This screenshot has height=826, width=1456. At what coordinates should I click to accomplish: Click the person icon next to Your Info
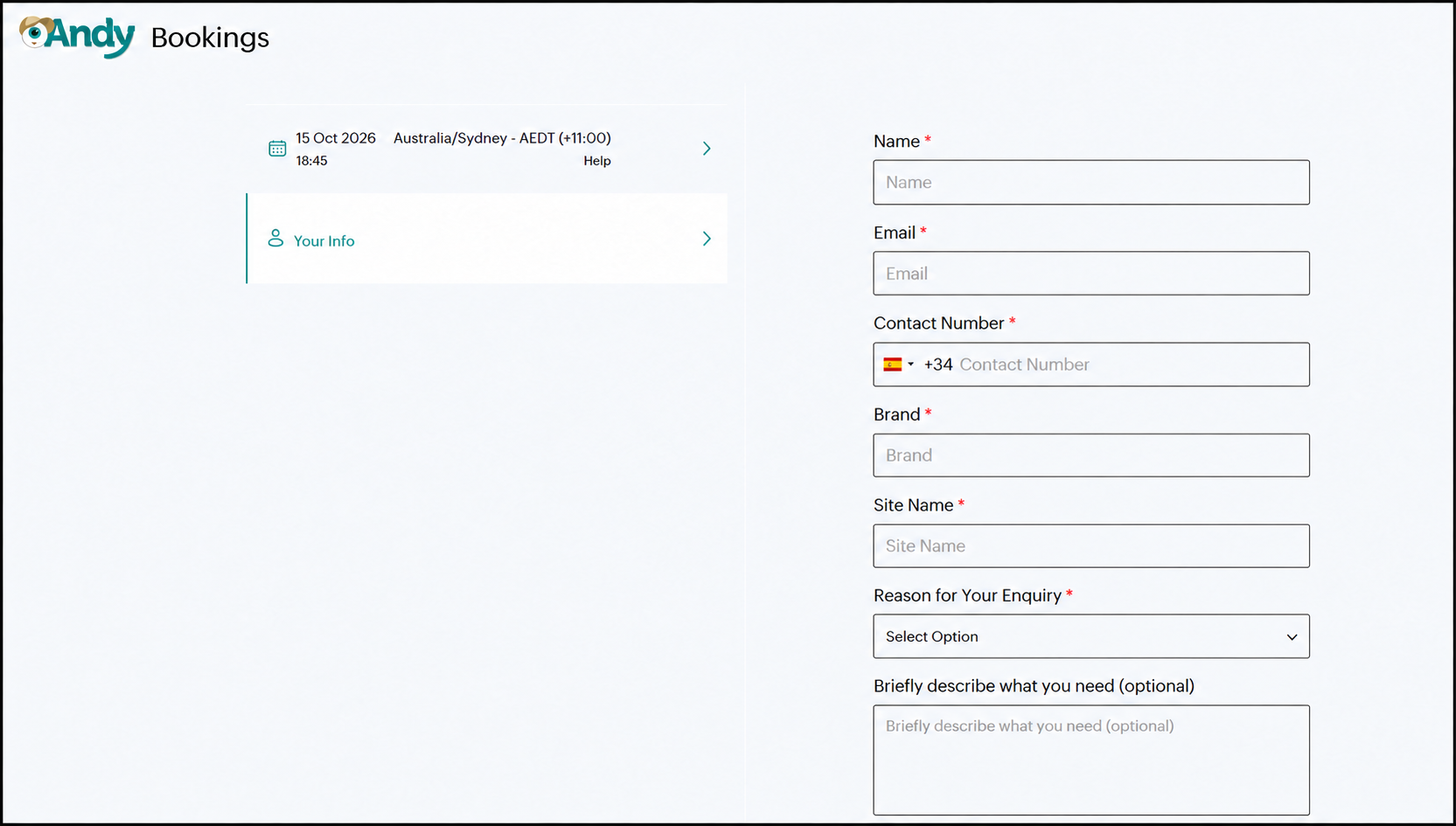pyautogui.click(x=275, y=239)
